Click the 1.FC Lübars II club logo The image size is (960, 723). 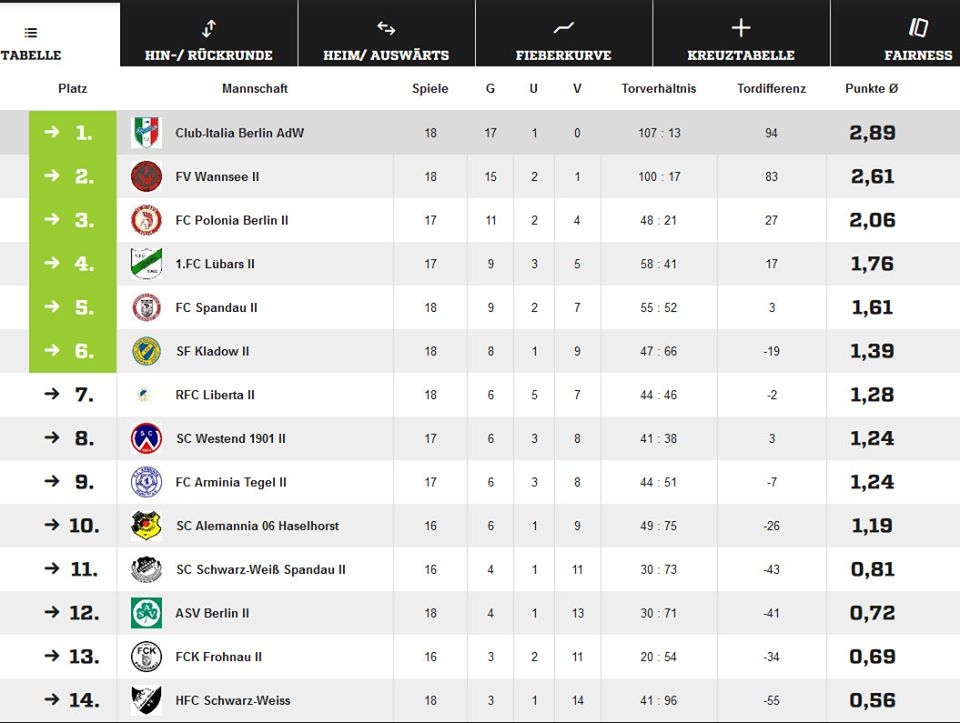point(146,264)
